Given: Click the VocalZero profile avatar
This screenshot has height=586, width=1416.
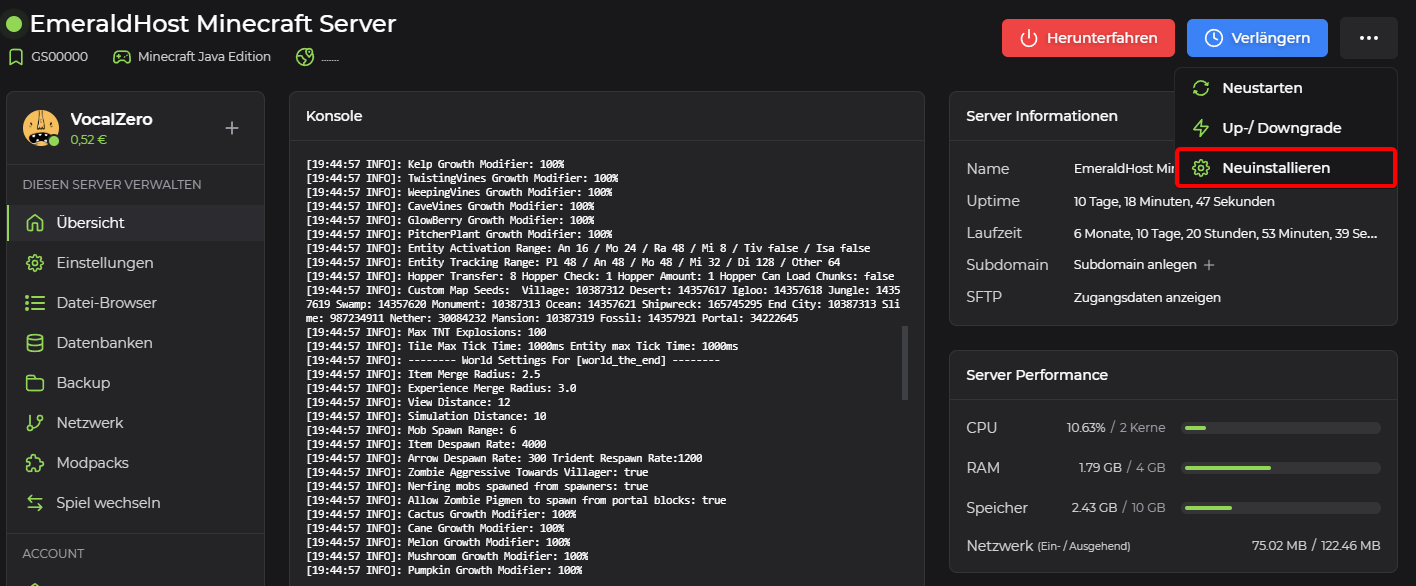Looking at the screenshot, I should (41, 128).
